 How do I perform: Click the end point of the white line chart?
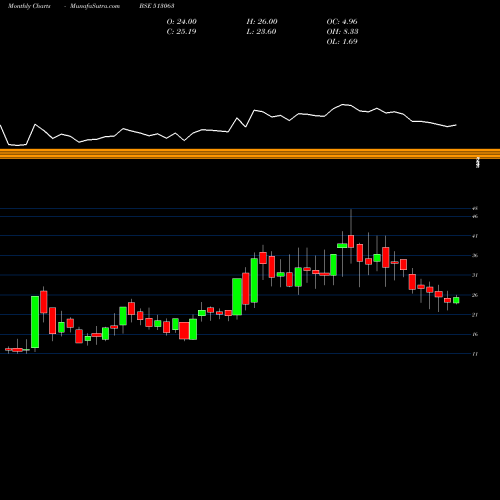[x=456, y=125]
